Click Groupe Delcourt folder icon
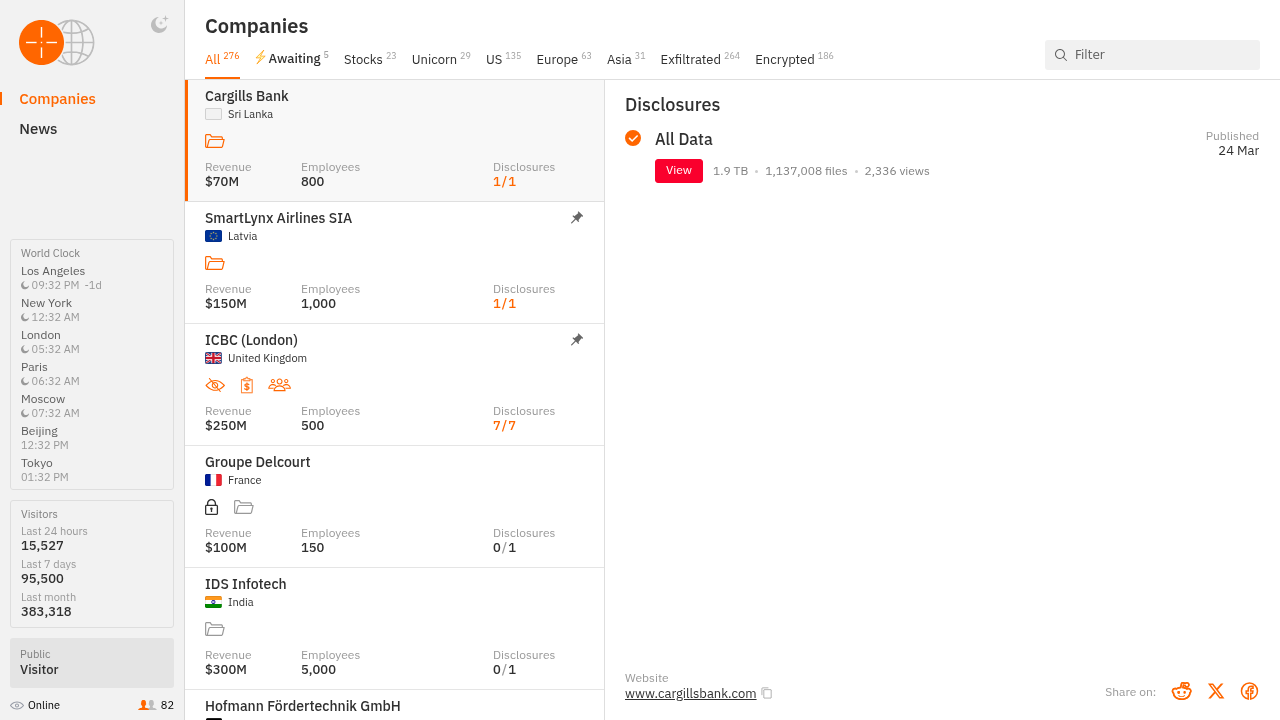 243,507
